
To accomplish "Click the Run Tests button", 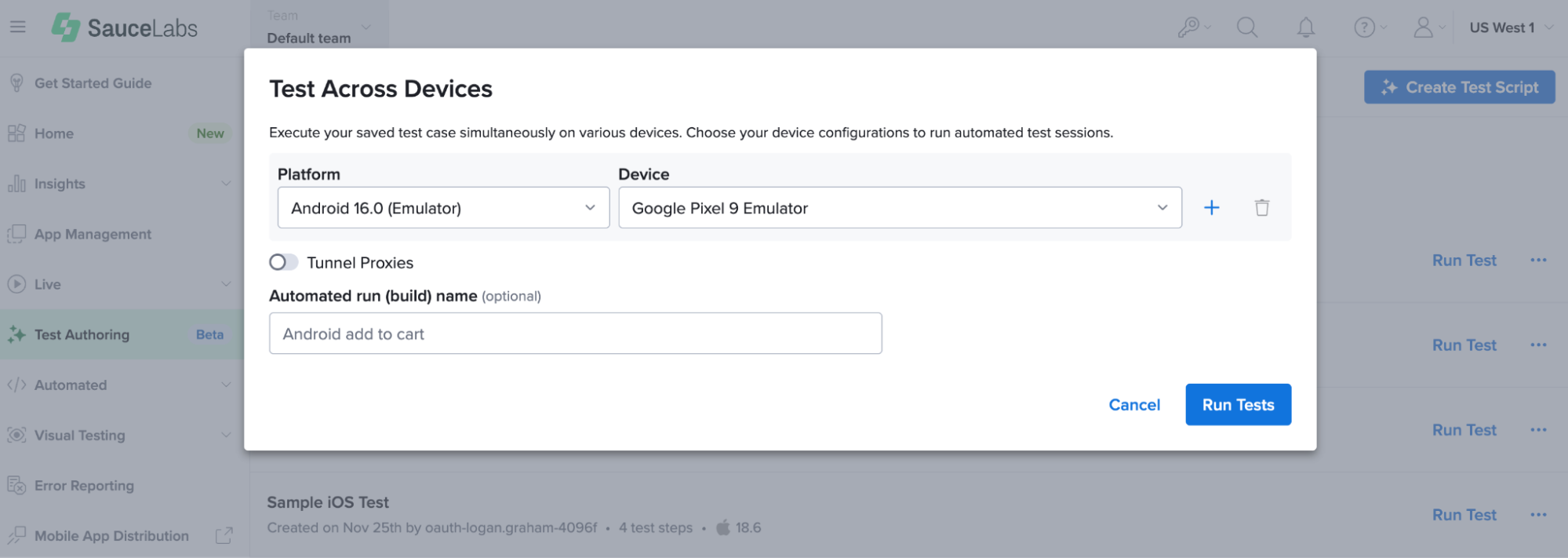I will click(x=1238, y=405).
